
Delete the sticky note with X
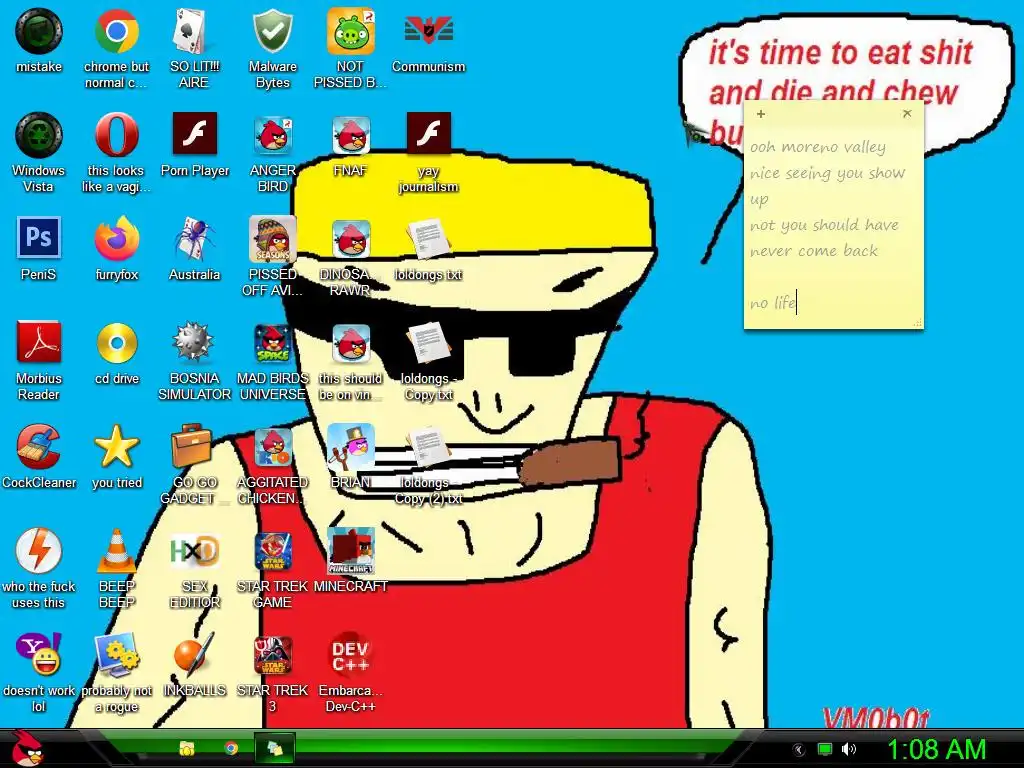click(907, 114)
